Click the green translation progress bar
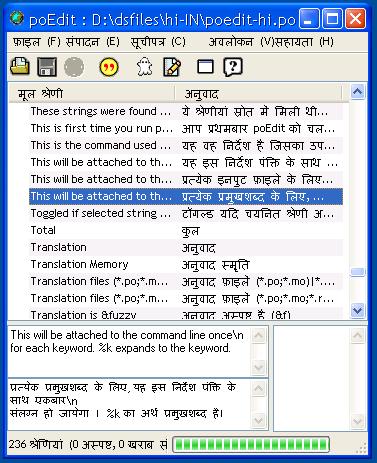The height and width of the screenshot is (463, 377). tap(251, 444)
